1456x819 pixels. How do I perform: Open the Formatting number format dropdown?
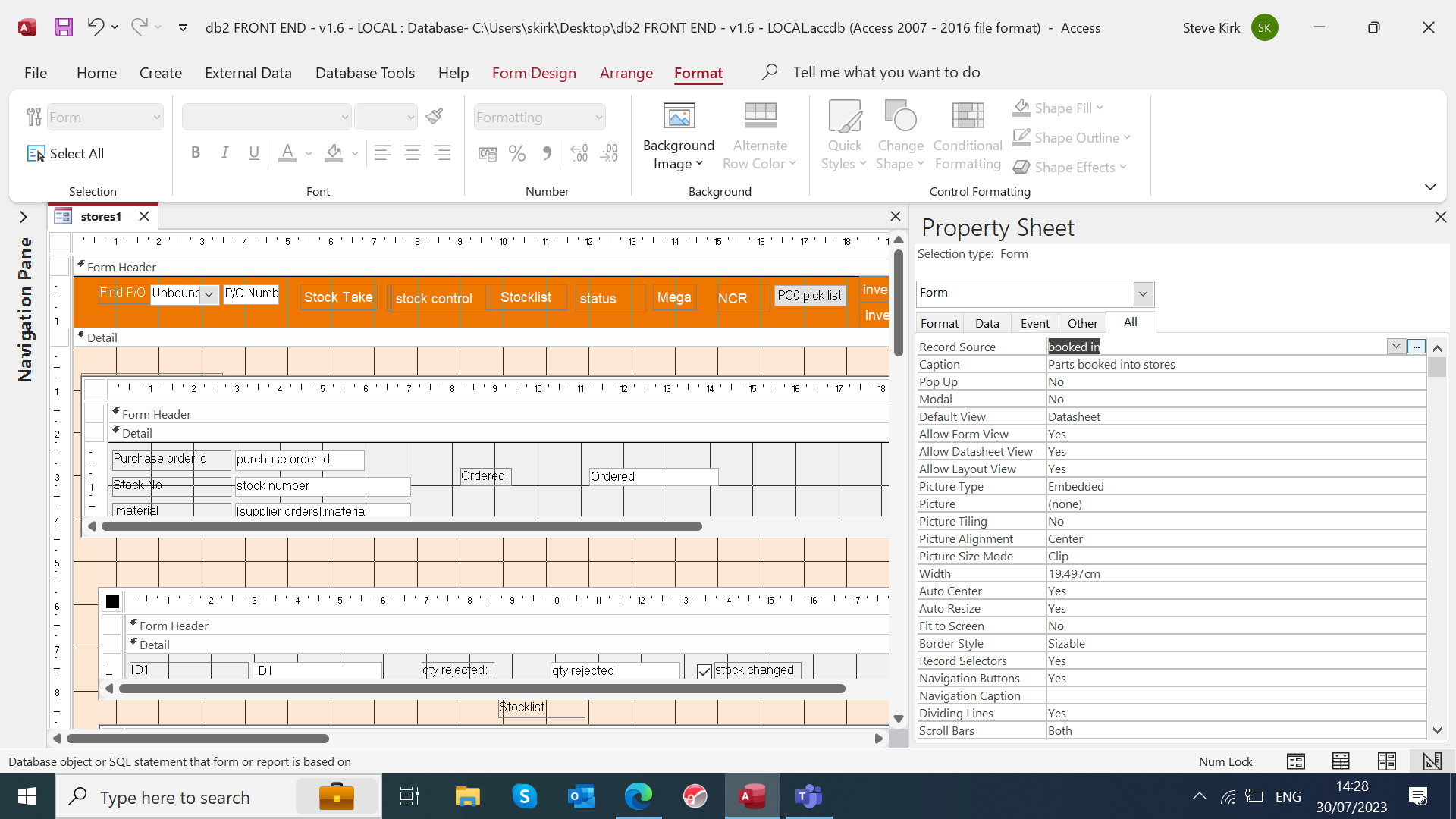click(599, 117)
